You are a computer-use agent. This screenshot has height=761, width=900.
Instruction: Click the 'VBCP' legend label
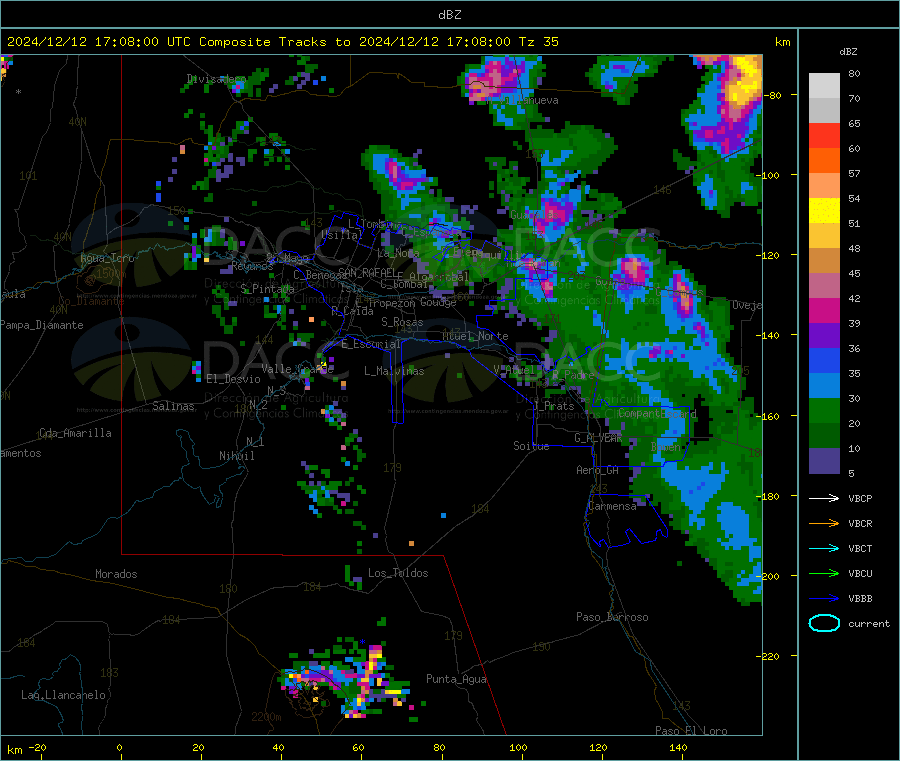coord(860,498)
